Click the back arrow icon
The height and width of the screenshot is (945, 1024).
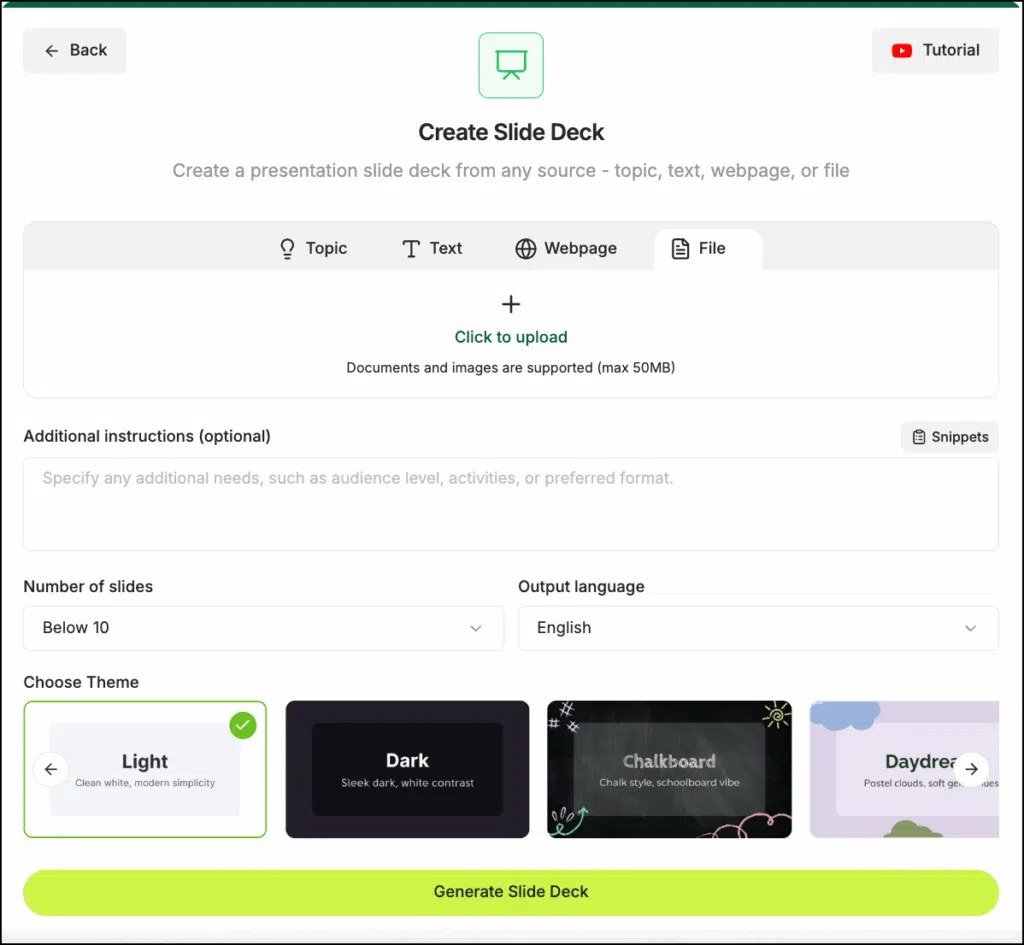[52, 51]
